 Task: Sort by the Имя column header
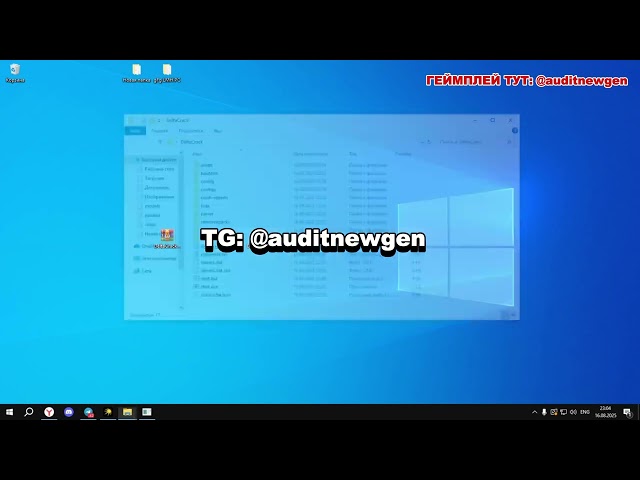point(197,154)
